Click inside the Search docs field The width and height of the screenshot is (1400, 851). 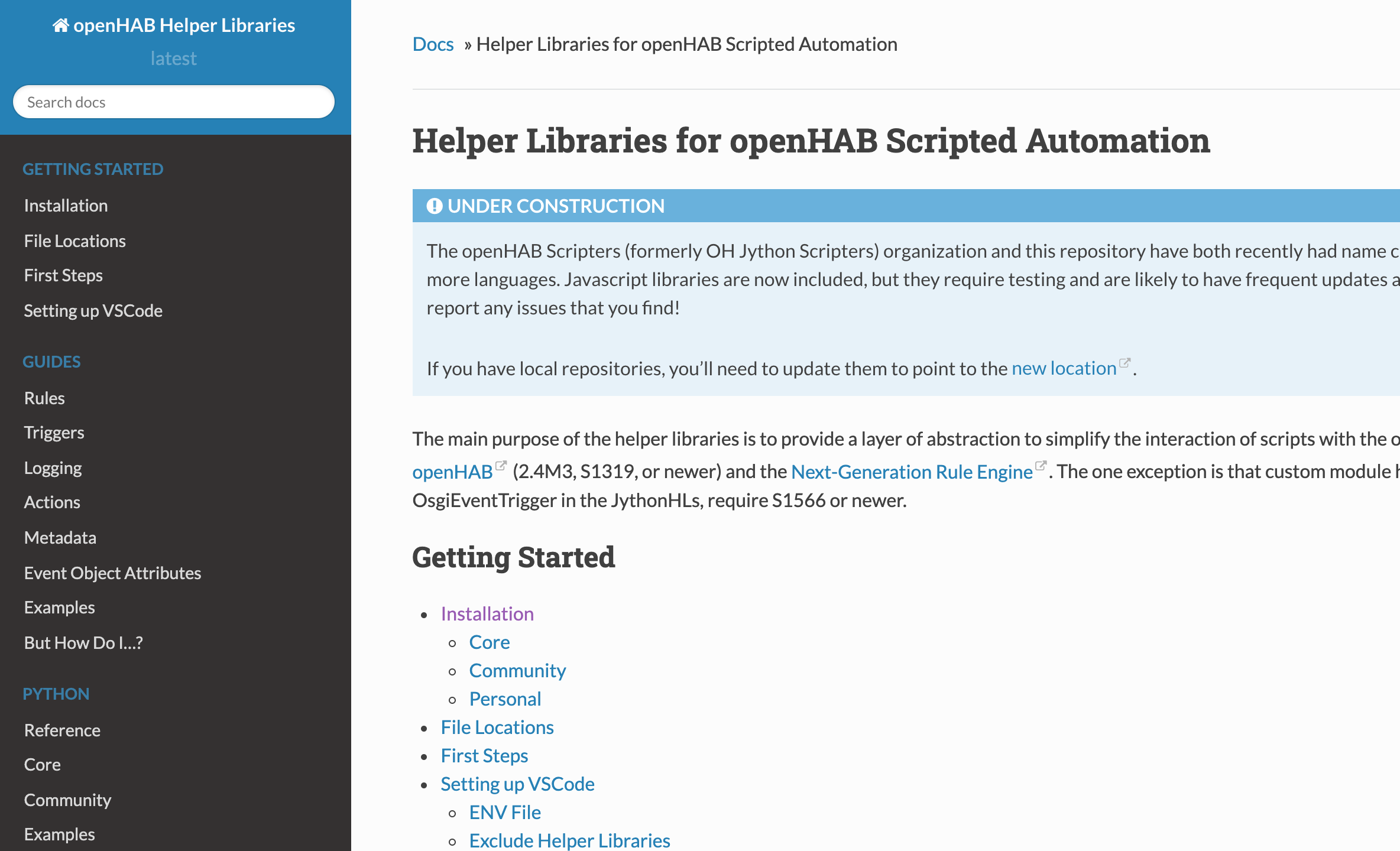tap(173, 102)
